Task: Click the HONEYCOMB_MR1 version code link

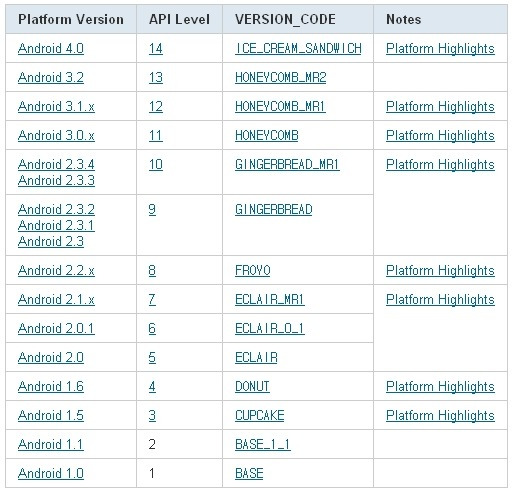Action: pos(280,107)
